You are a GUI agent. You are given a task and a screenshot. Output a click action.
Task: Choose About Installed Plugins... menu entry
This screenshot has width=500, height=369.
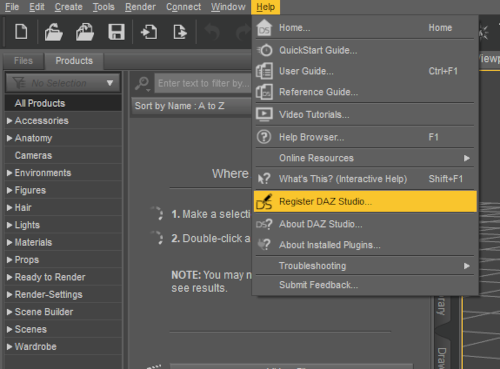coord(365,245)
